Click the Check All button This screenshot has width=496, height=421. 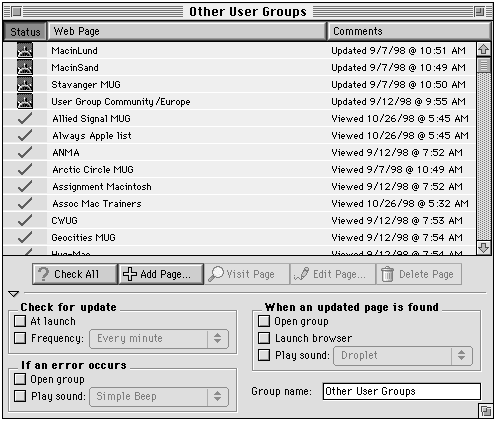pos(75,274)
